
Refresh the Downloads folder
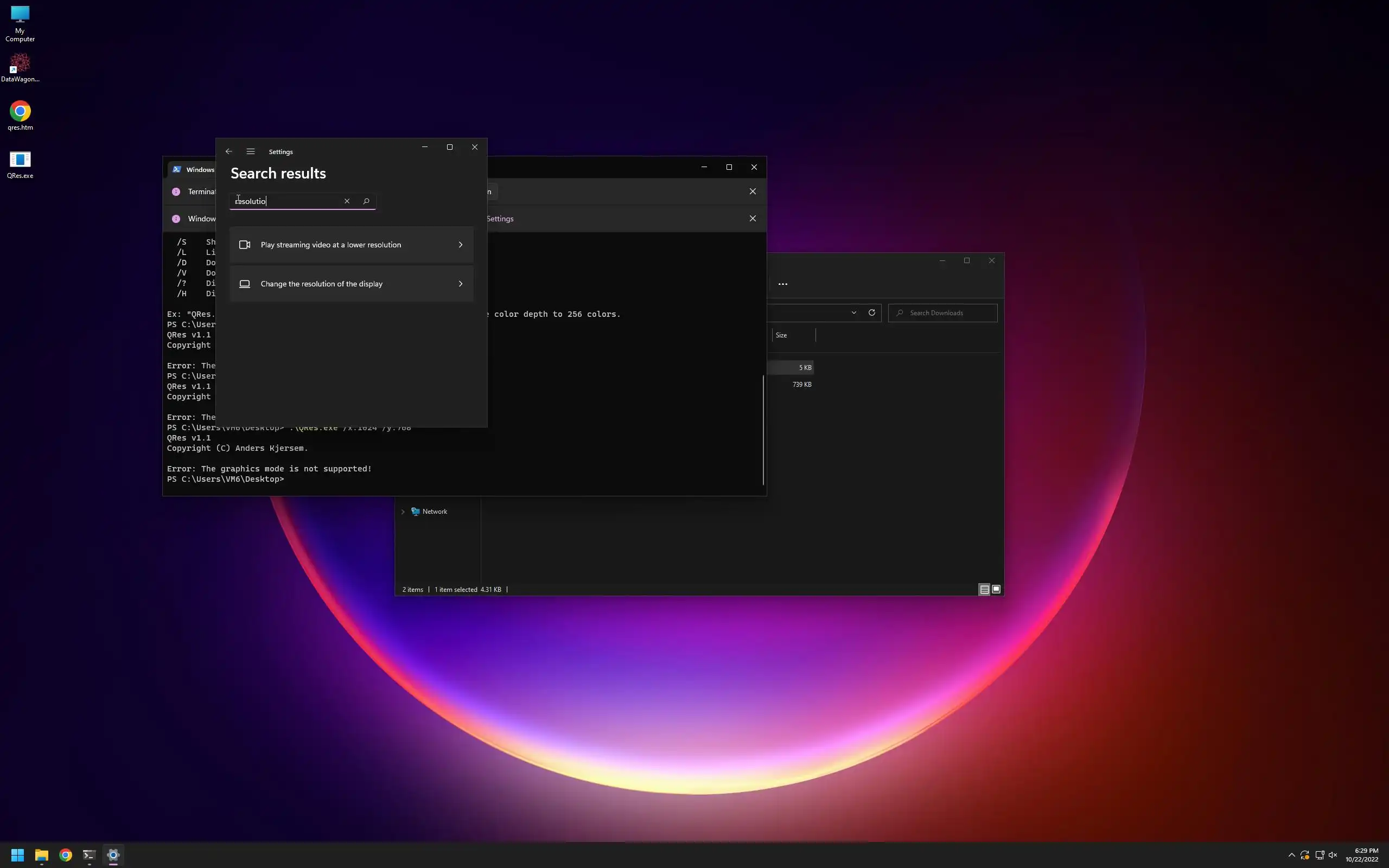(x=871, y=313)
